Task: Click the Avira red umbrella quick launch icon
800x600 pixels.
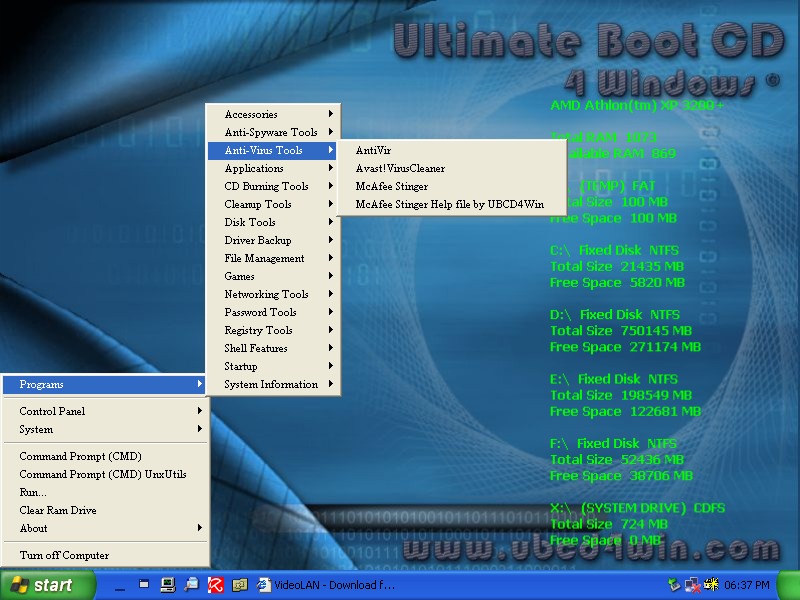Action: 215,585
